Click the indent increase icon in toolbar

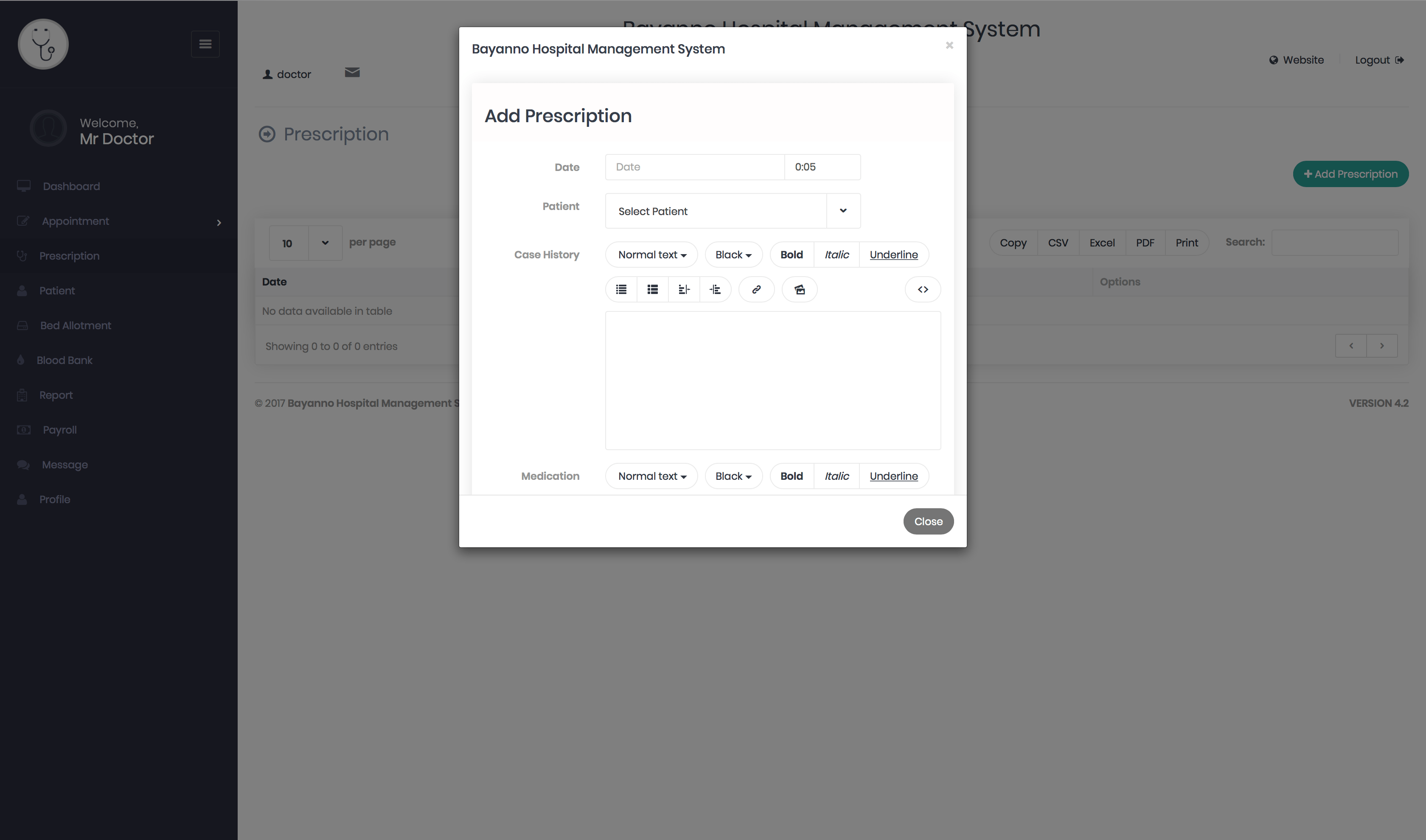coord(717,289)
